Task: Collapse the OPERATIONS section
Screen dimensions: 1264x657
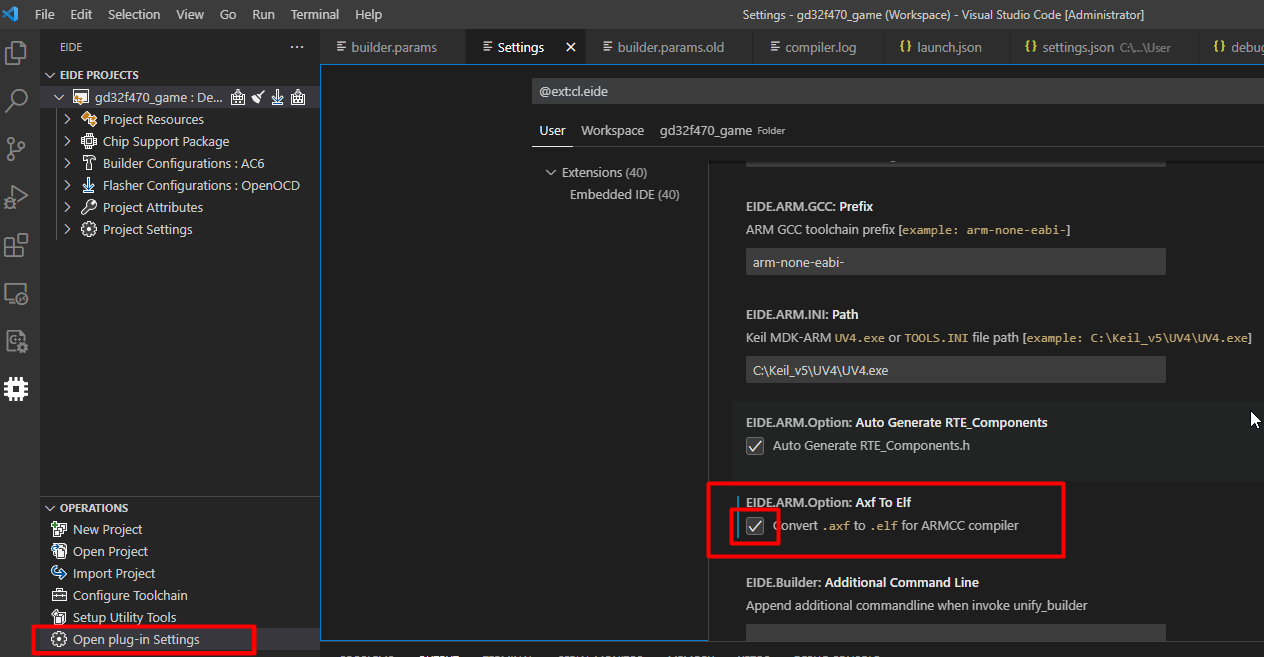Action: click(x=51, y=508)
